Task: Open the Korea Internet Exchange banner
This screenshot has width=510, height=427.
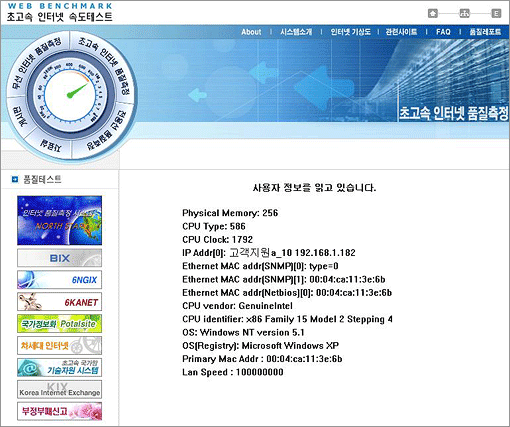Action: (x=60, y=390)
